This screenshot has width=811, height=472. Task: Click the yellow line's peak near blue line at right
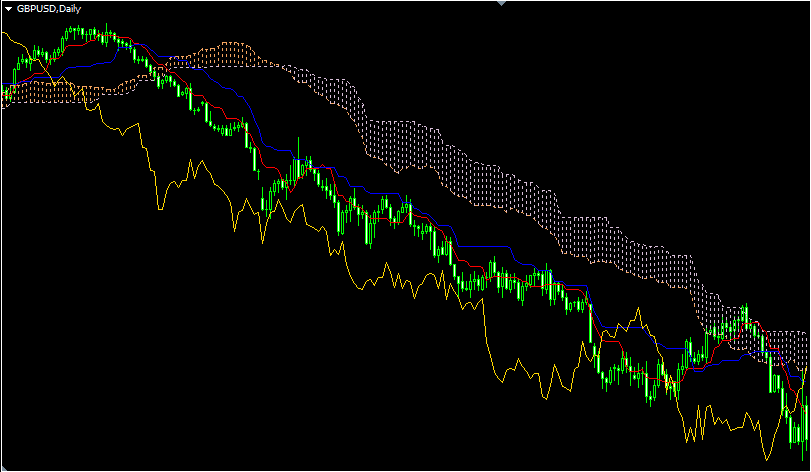(x=638, y=310)
